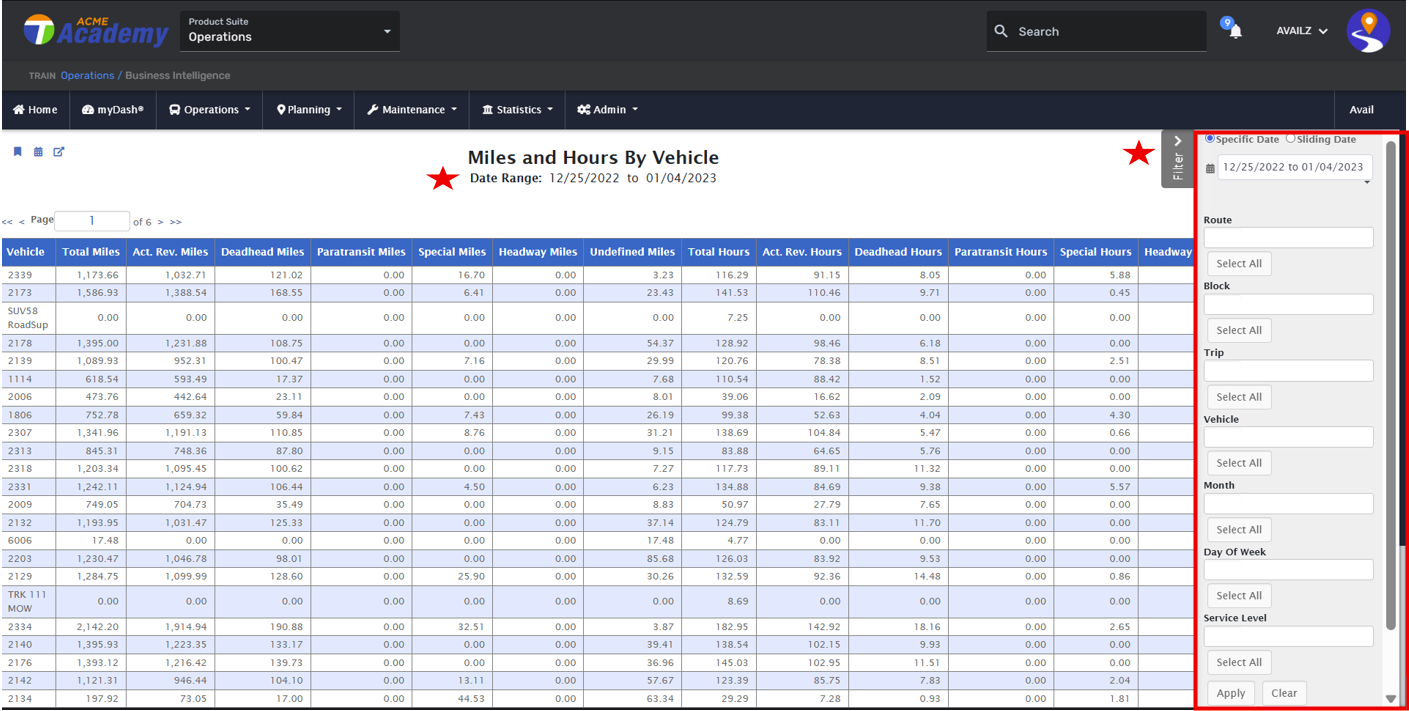
Task: Expand the AVAILZ account dropdown
Action: (1302, 31)
